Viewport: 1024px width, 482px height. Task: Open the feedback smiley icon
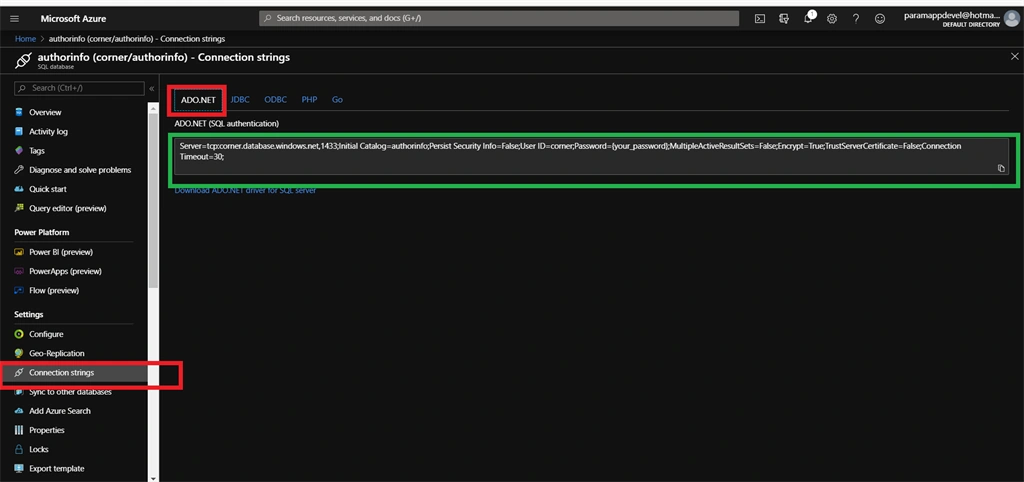click(880, 19)
